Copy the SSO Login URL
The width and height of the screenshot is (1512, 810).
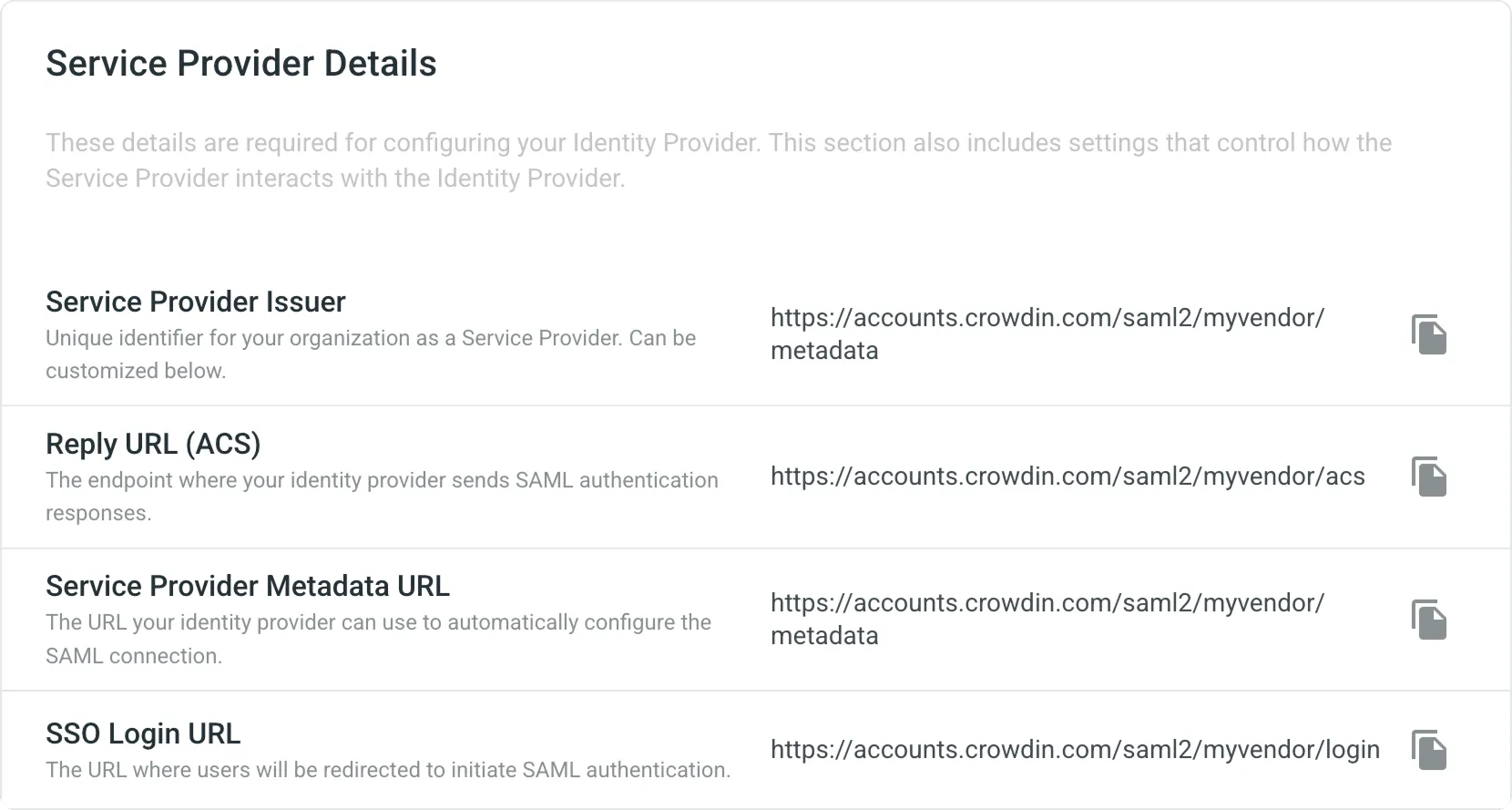(1429, 751)
